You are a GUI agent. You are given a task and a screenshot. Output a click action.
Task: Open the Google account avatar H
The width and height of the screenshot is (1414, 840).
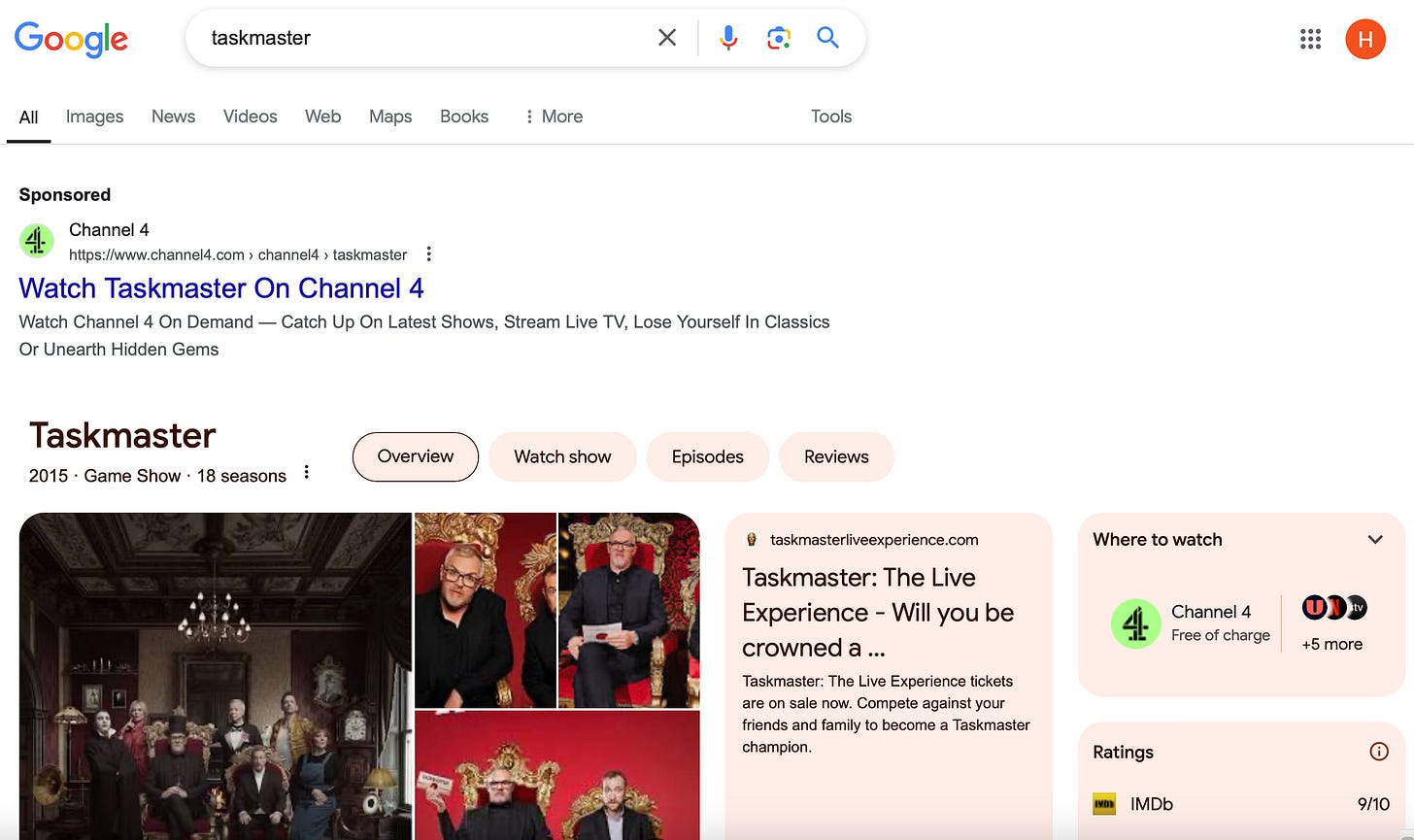pyautogui.click(x=1365, y=39)
